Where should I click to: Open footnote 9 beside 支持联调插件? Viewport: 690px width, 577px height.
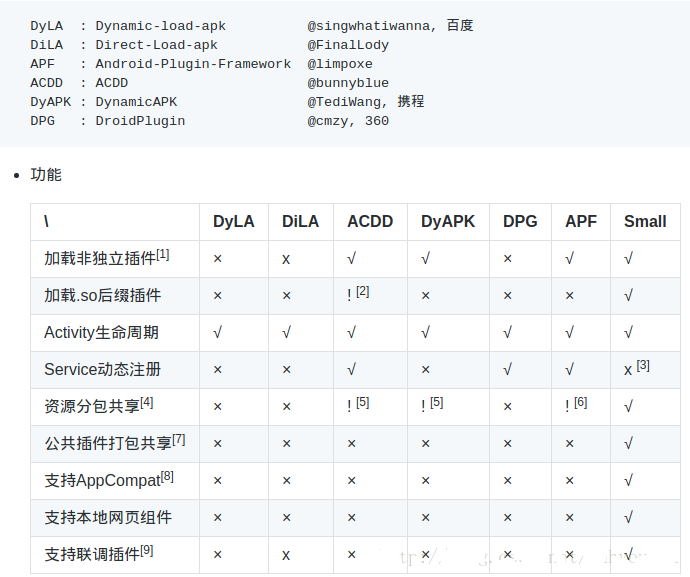click(147, 550)
